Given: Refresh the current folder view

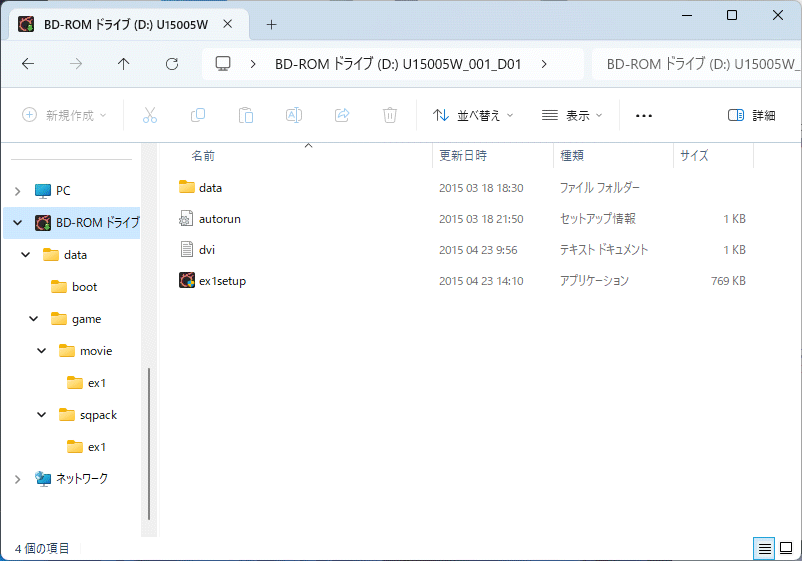Looking at the screenshot, I should coord(172,64).
